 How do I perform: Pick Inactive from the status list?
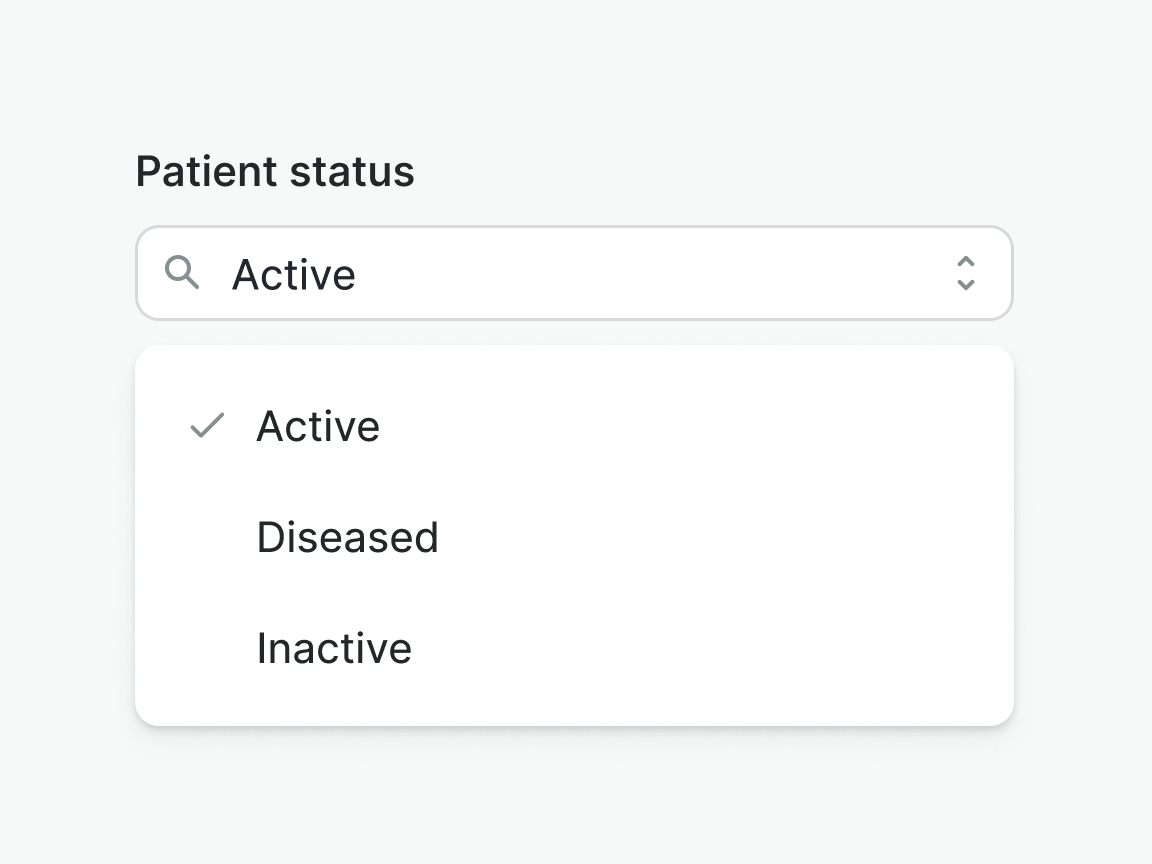point(334,648)
